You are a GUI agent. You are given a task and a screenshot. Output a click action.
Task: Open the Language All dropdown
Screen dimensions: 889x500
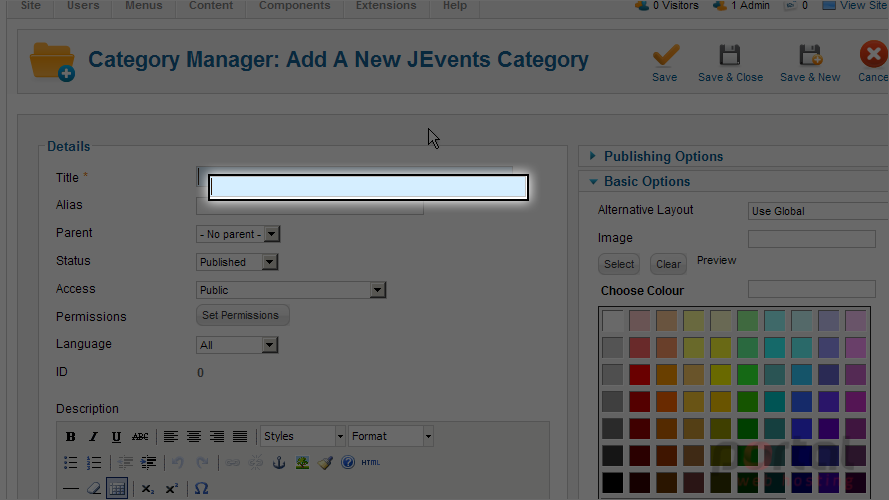237,345
